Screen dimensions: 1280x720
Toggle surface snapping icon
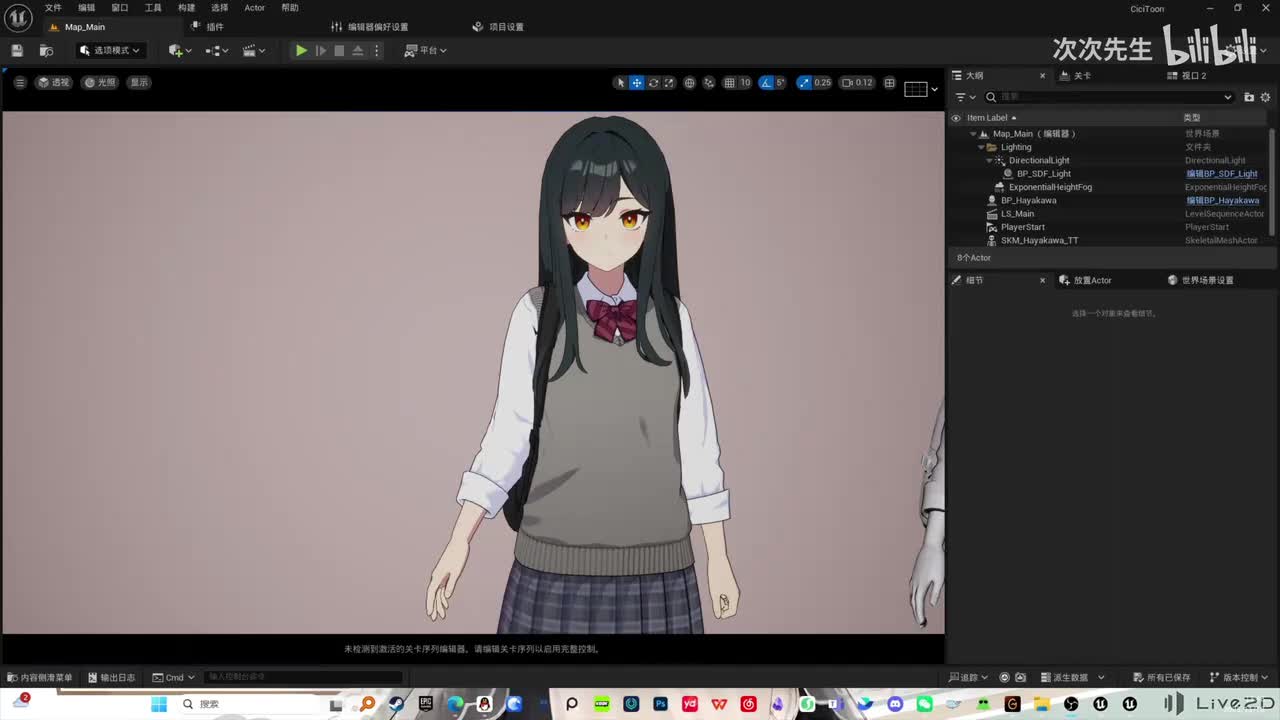click(709, 83)
